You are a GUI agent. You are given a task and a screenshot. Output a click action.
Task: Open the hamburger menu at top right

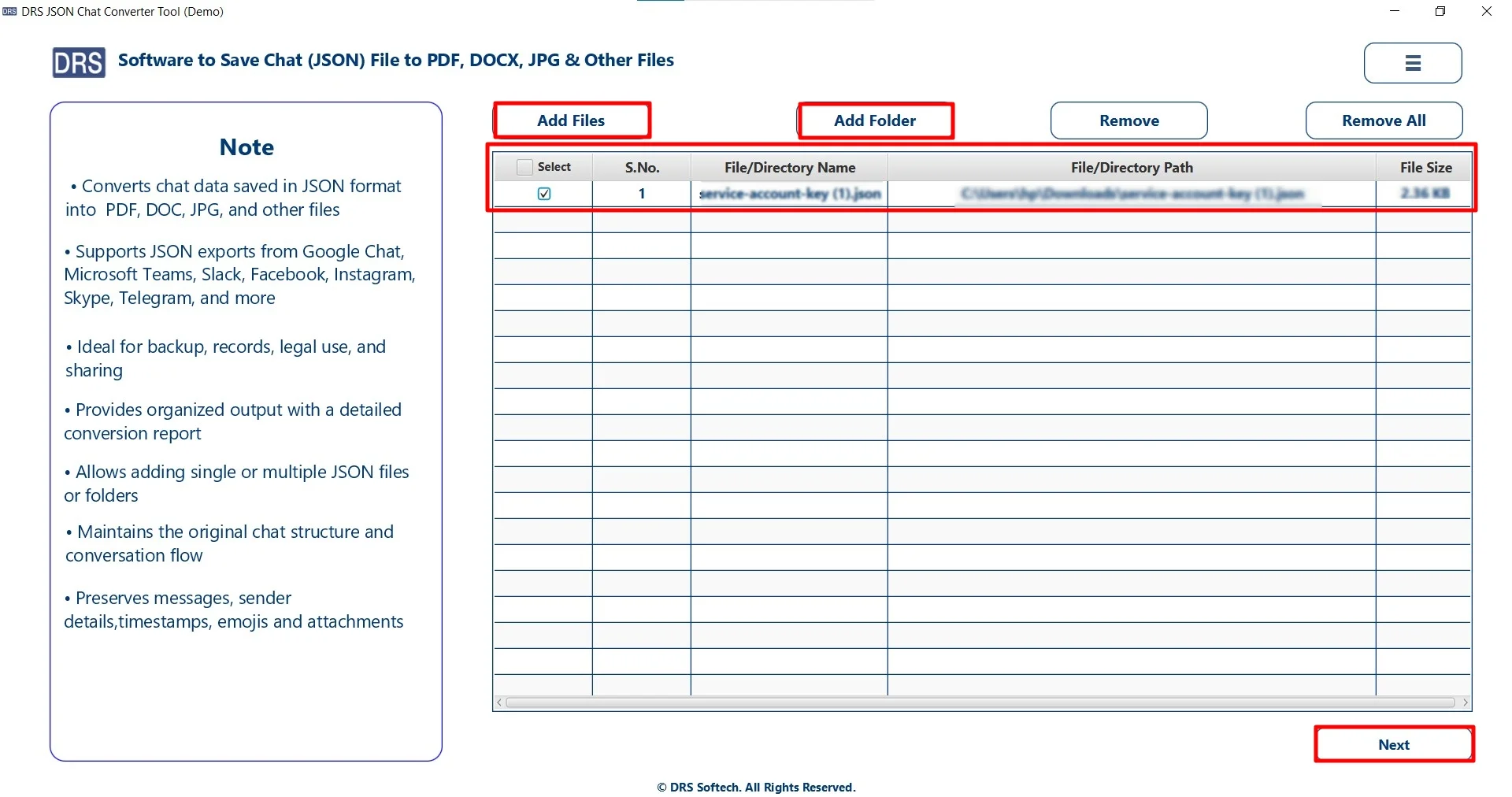coord(1412,63)
